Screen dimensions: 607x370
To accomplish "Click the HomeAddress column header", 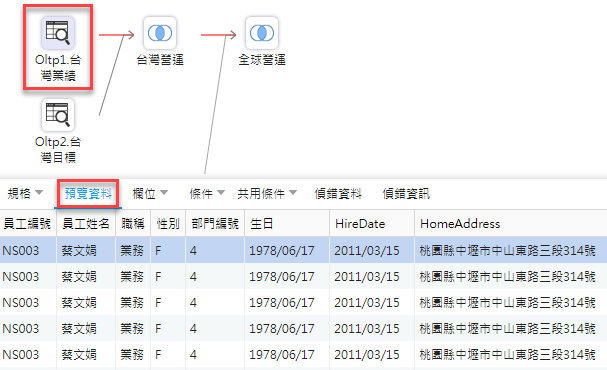I will coord(511,223).
